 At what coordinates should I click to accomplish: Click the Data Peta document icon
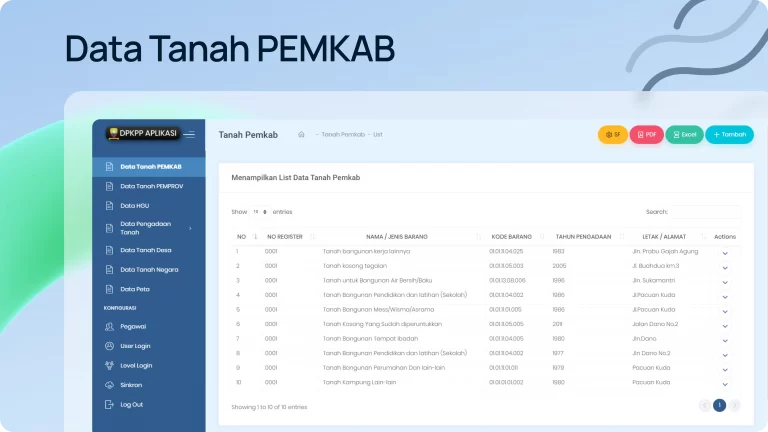click(109, 289)
